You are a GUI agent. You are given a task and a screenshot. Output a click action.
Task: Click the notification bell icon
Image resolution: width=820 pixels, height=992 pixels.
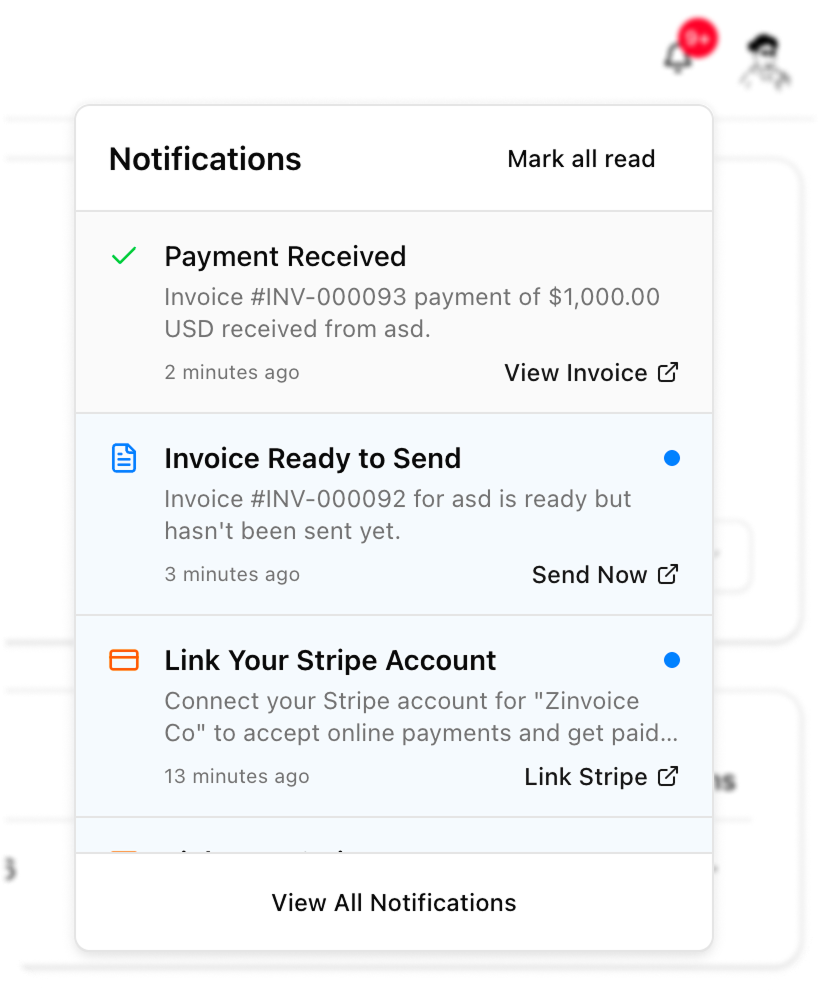[678, 56]
